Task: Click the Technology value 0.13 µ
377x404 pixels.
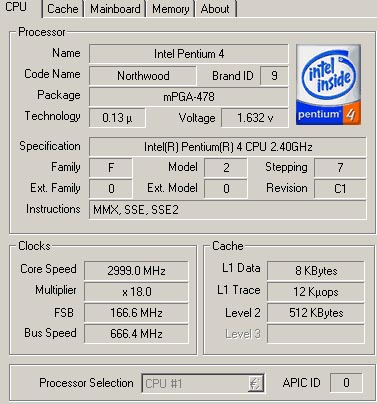Action: pyautogui.click(x=117, y=118)
